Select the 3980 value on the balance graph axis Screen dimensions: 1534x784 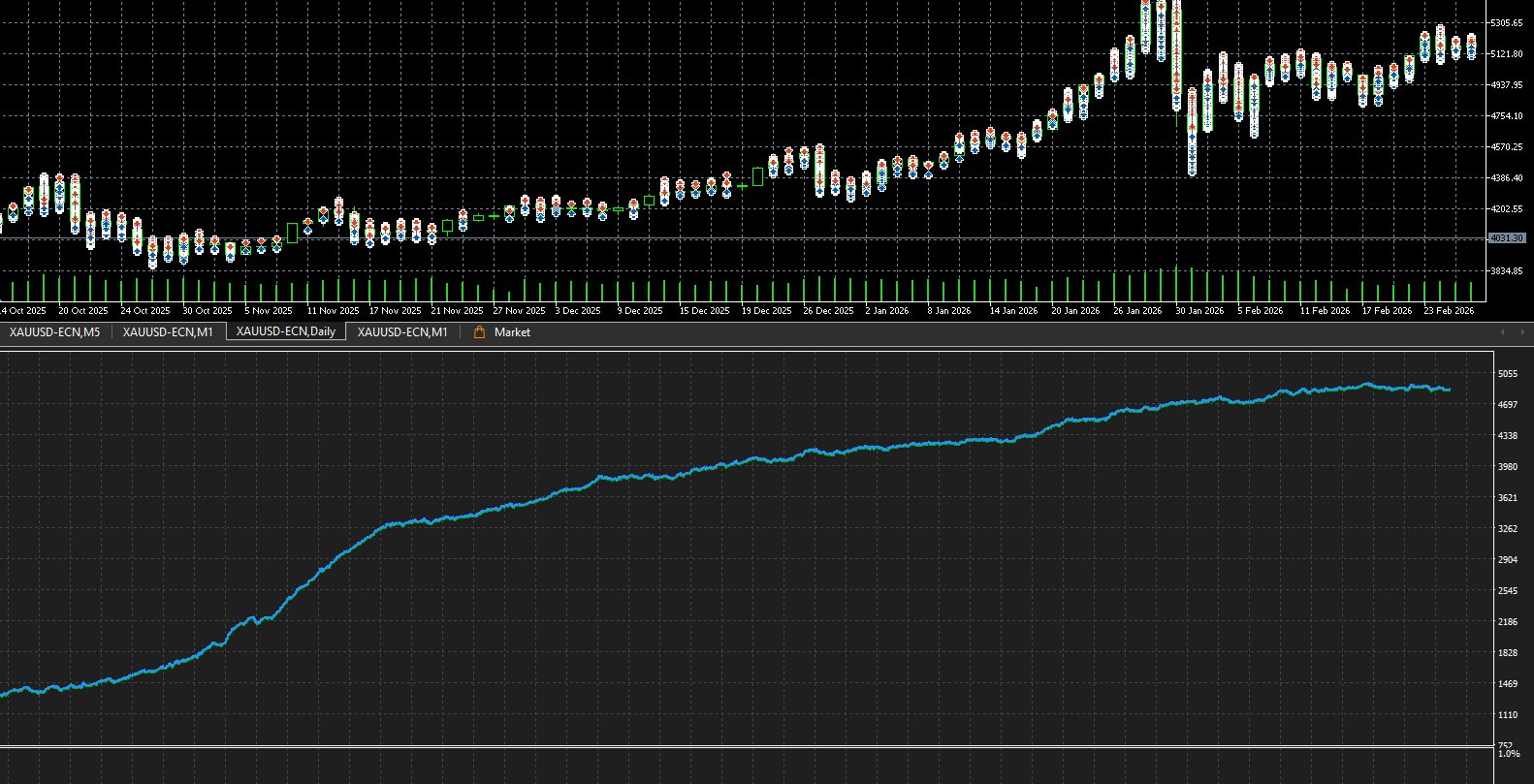pyautogui.click(x=1508, y=467)
